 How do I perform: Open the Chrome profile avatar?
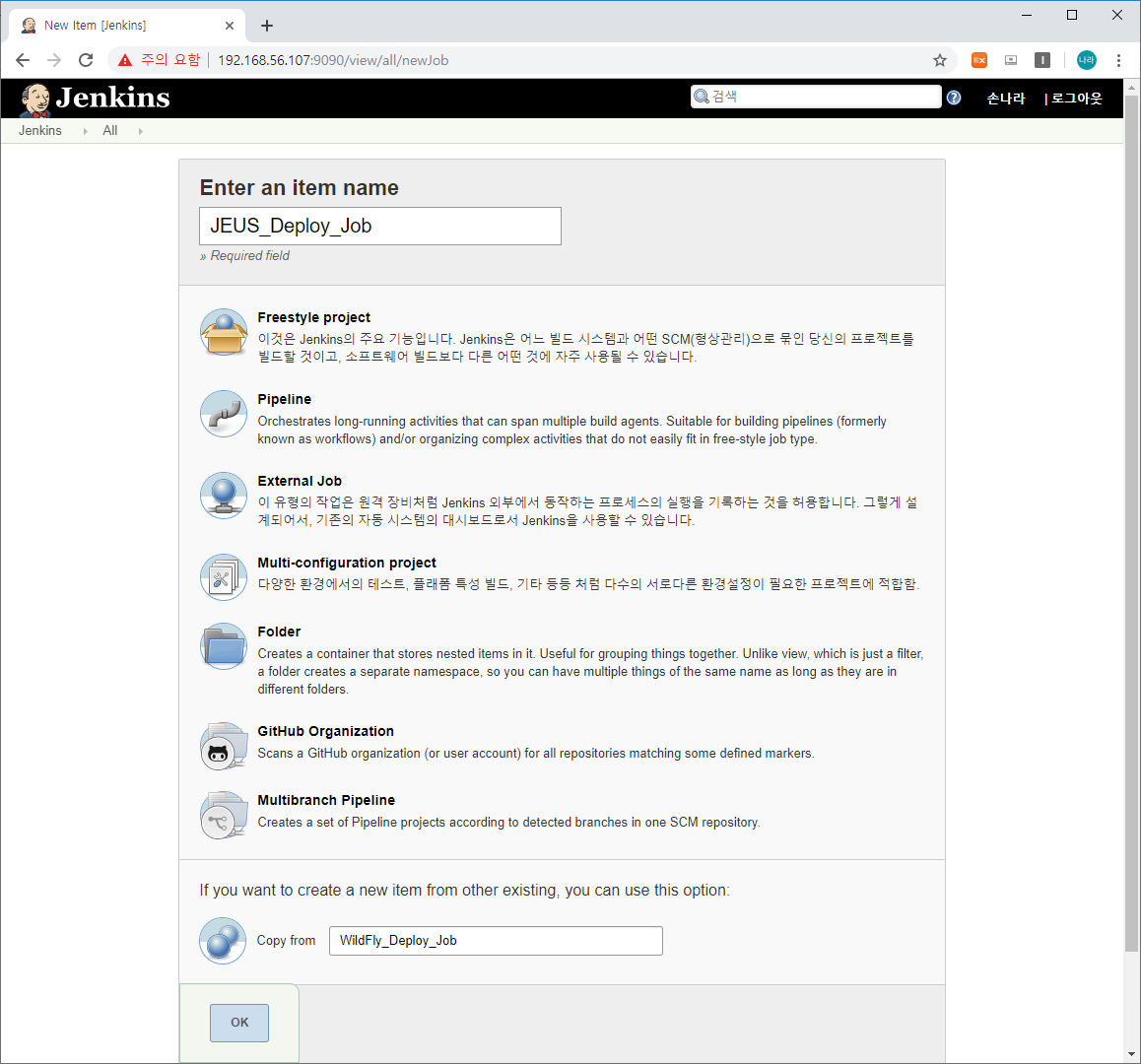pos(1087,60)
